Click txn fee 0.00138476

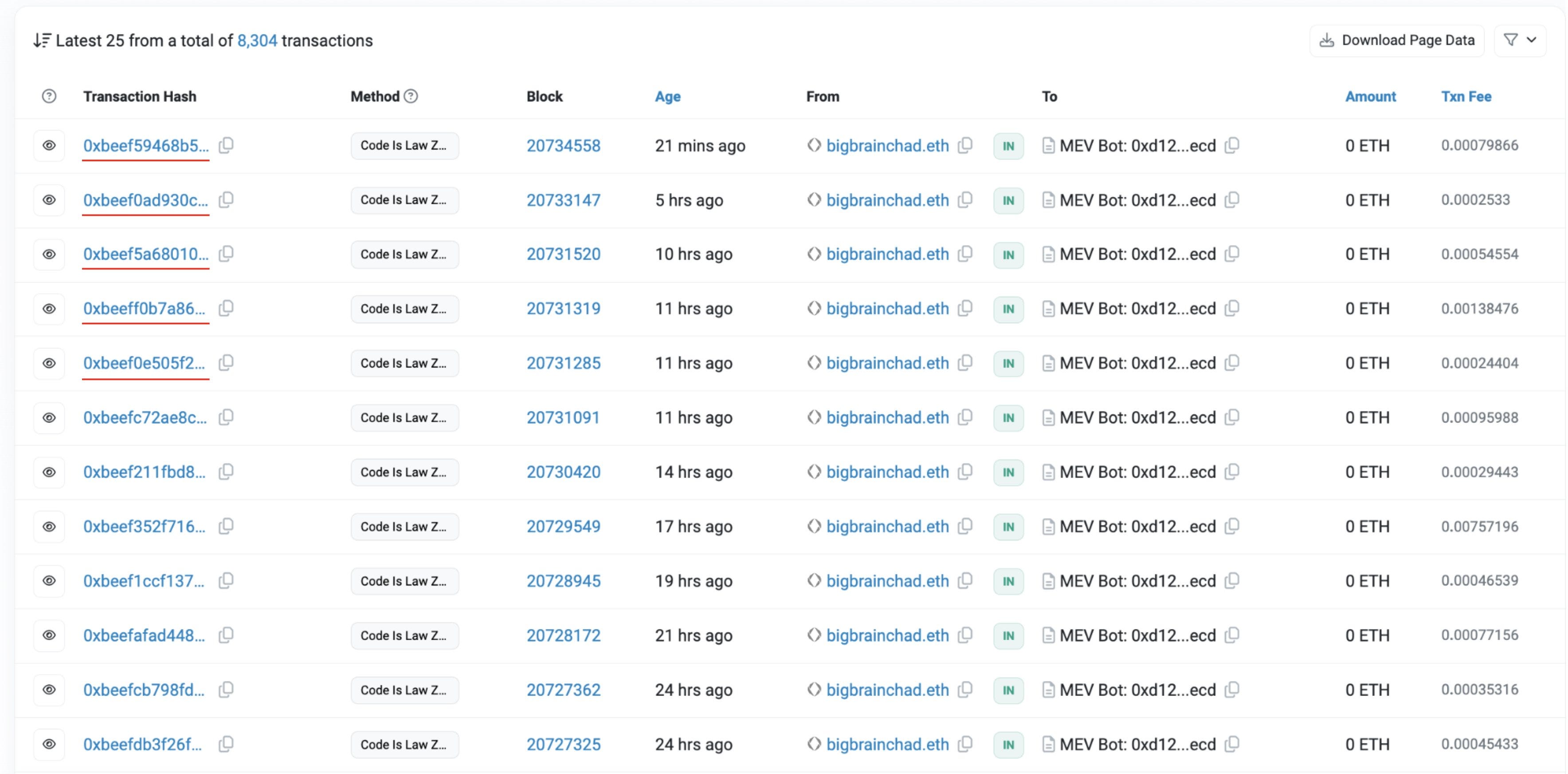point(1479,309)
